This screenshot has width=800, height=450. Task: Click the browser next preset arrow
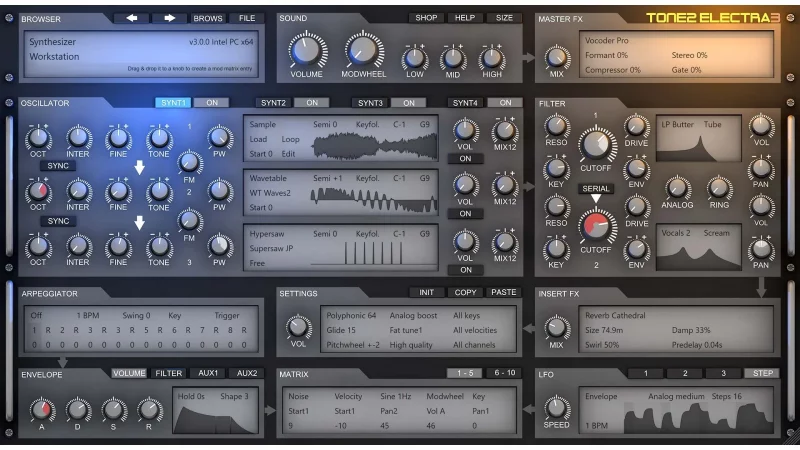click(169, 18)
